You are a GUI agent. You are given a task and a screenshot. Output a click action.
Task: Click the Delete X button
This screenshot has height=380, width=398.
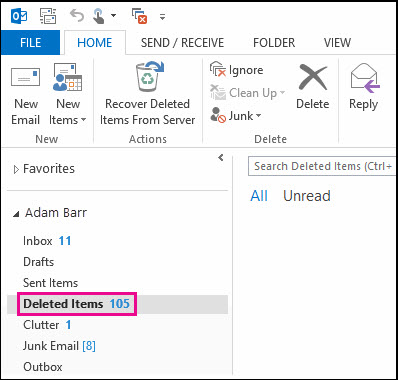313,87
